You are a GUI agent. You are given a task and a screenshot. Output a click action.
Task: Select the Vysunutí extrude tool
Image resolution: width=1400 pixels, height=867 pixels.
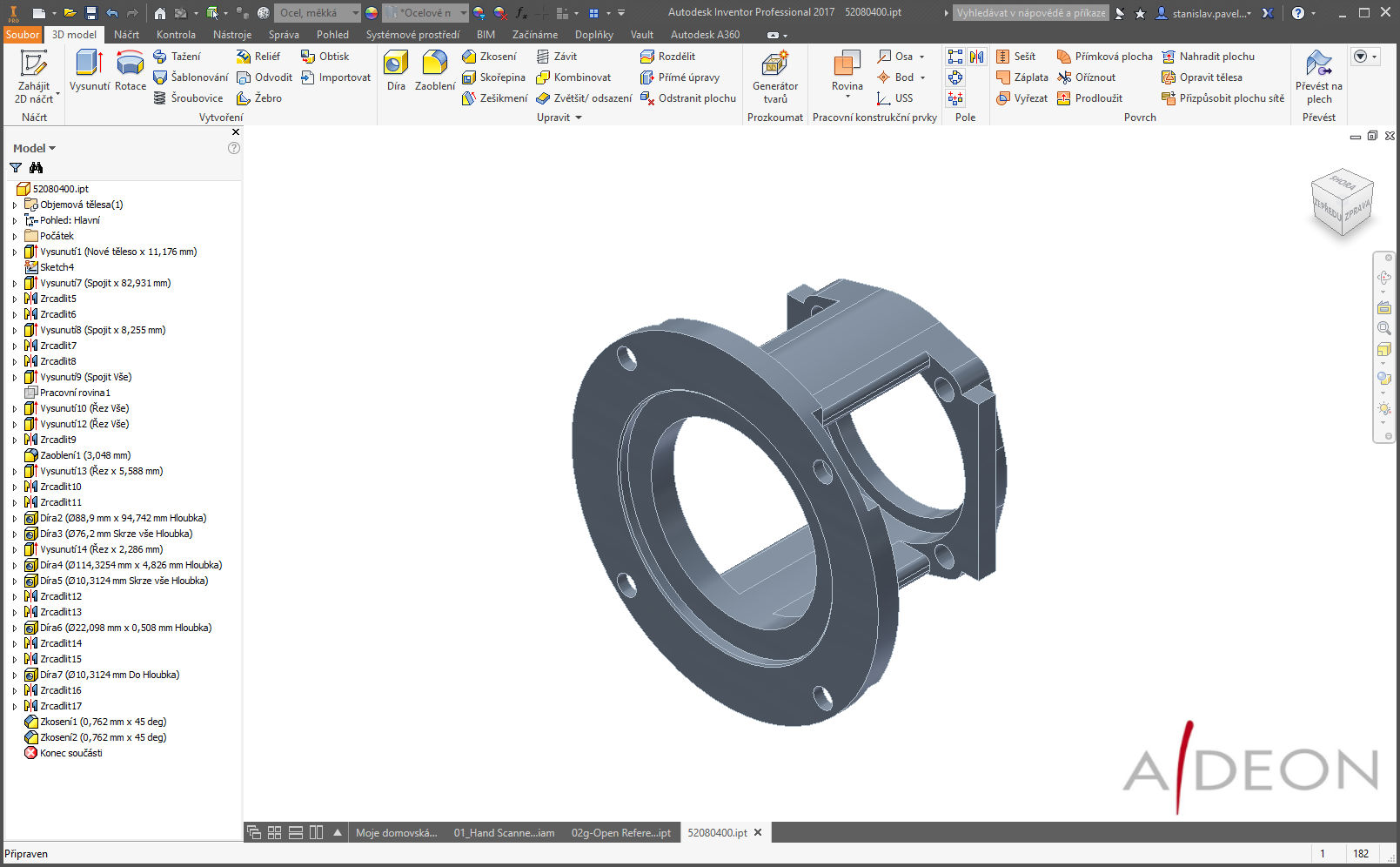[90, 71]
